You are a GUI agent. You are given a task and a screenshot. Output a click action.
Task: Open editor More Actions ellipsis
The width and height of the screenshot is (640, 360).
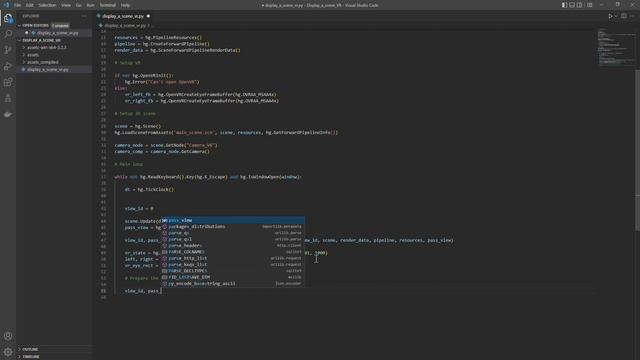[632, 16]
